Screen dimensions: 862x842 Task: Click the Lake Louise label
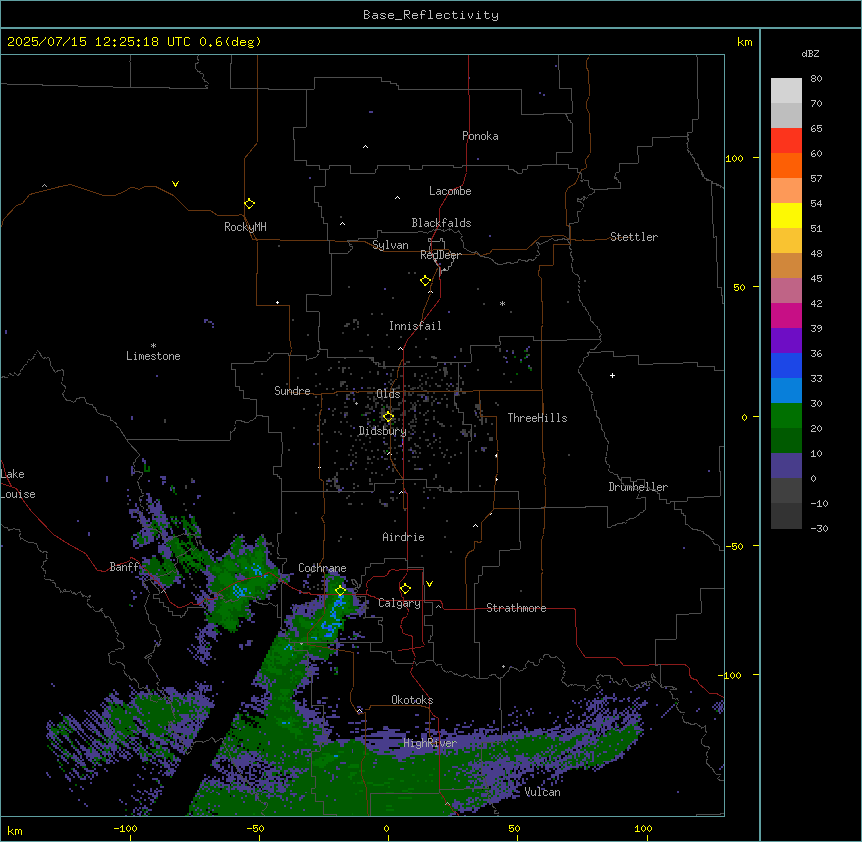(x=18, y=484)
